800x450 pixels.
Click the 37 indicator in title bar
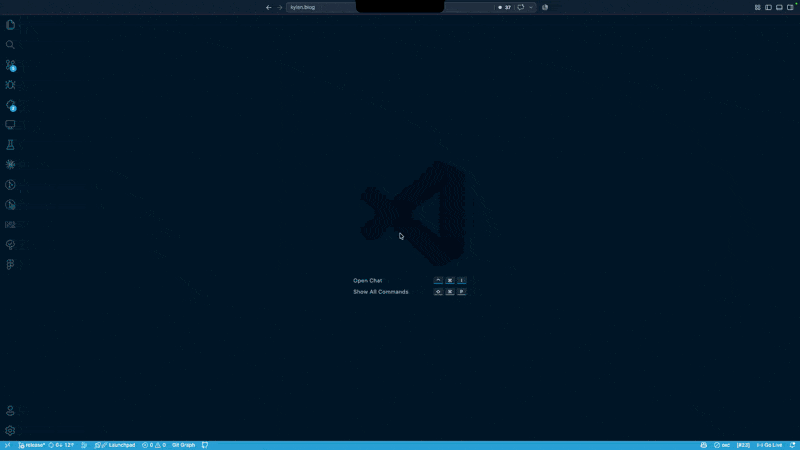504,7
